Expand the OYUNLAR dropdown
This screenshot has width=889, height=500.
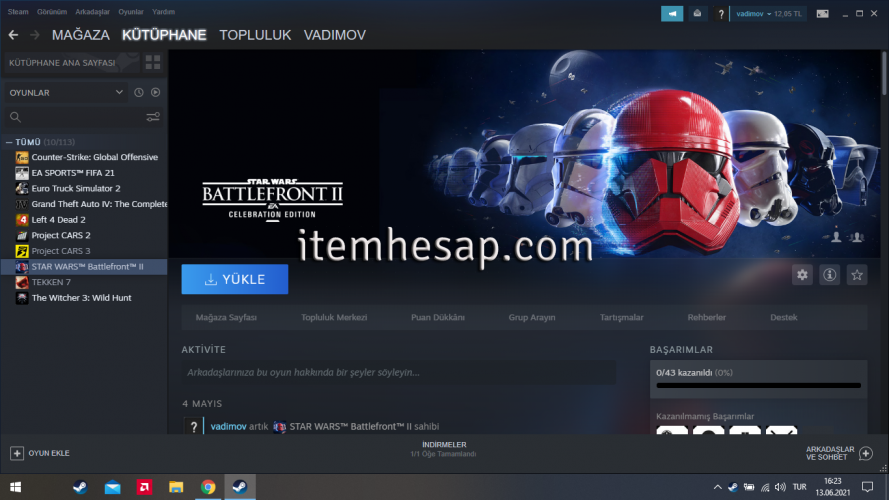point(120,92)
